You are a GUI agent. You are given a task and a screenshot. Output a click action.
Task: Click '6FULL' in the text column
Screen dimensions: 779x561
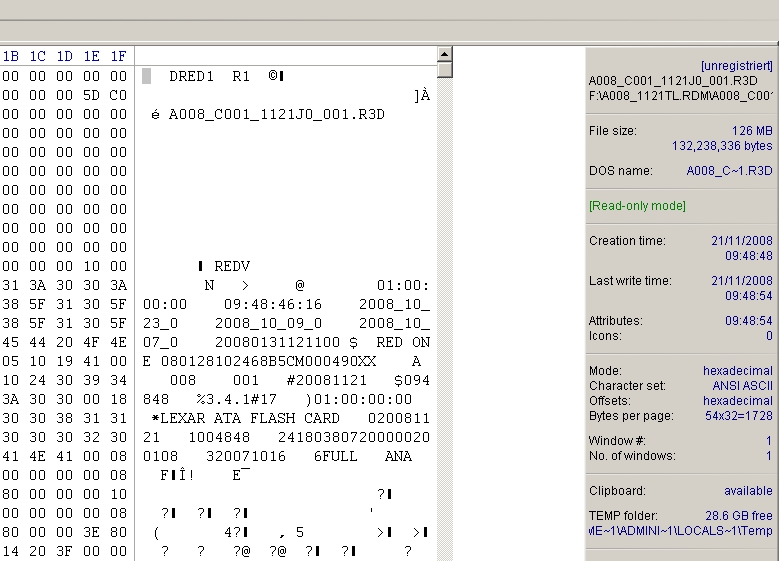coord(336,456)
